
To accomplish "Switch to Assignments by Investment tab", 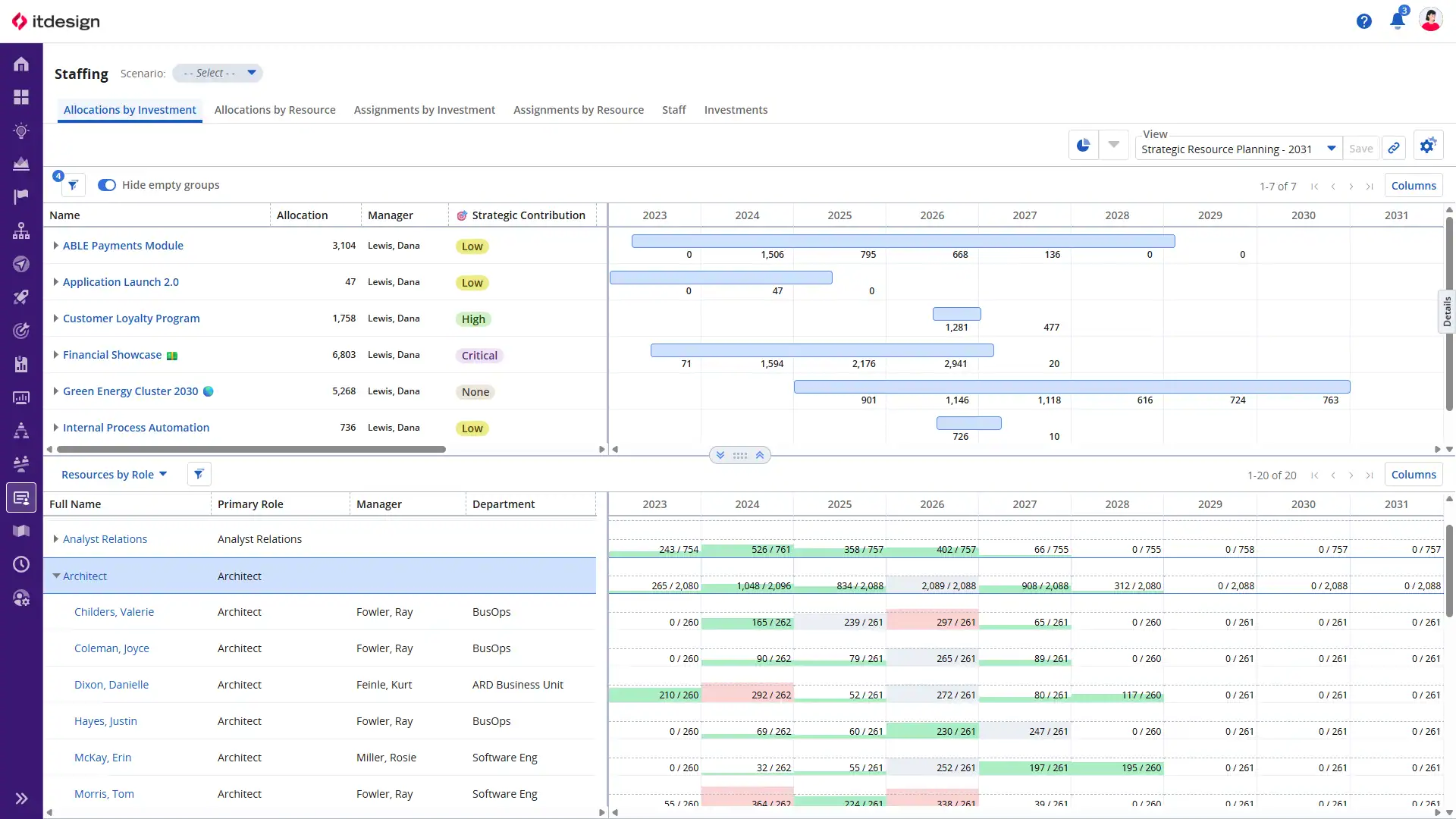I will tap(424, 110).
